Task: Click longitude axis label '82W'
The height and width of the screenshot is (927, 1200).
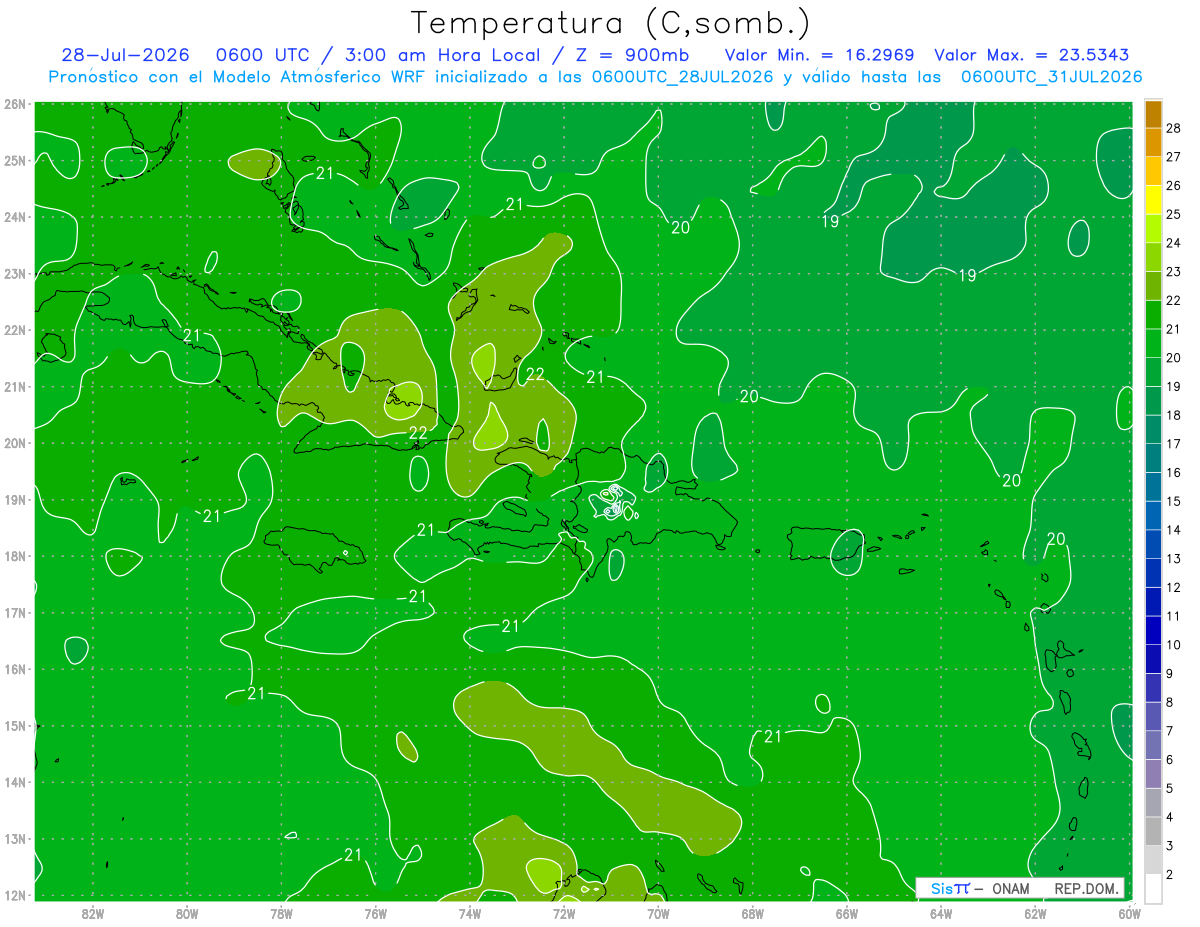Action: (x=92, y=912)
